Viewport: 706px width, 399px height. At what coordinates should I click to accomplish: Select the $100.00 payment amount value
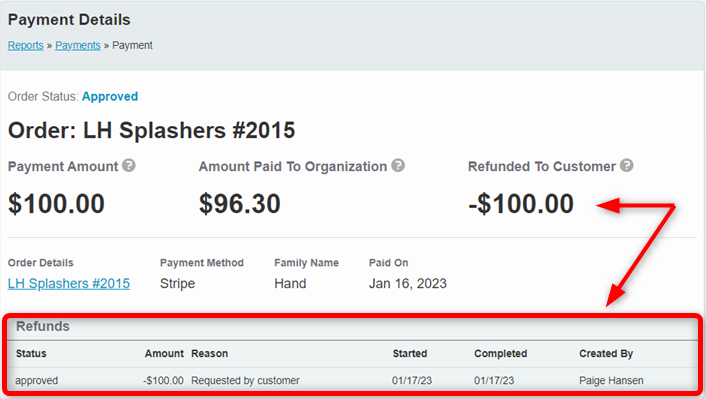(x=56, y=204)
